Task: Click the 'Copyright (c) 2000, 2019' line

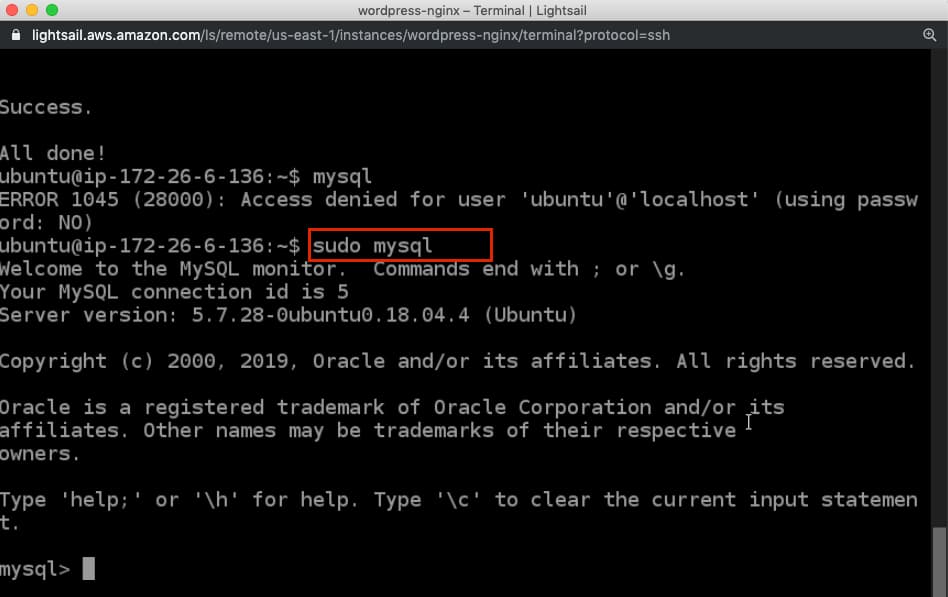Action: [458, 361]
